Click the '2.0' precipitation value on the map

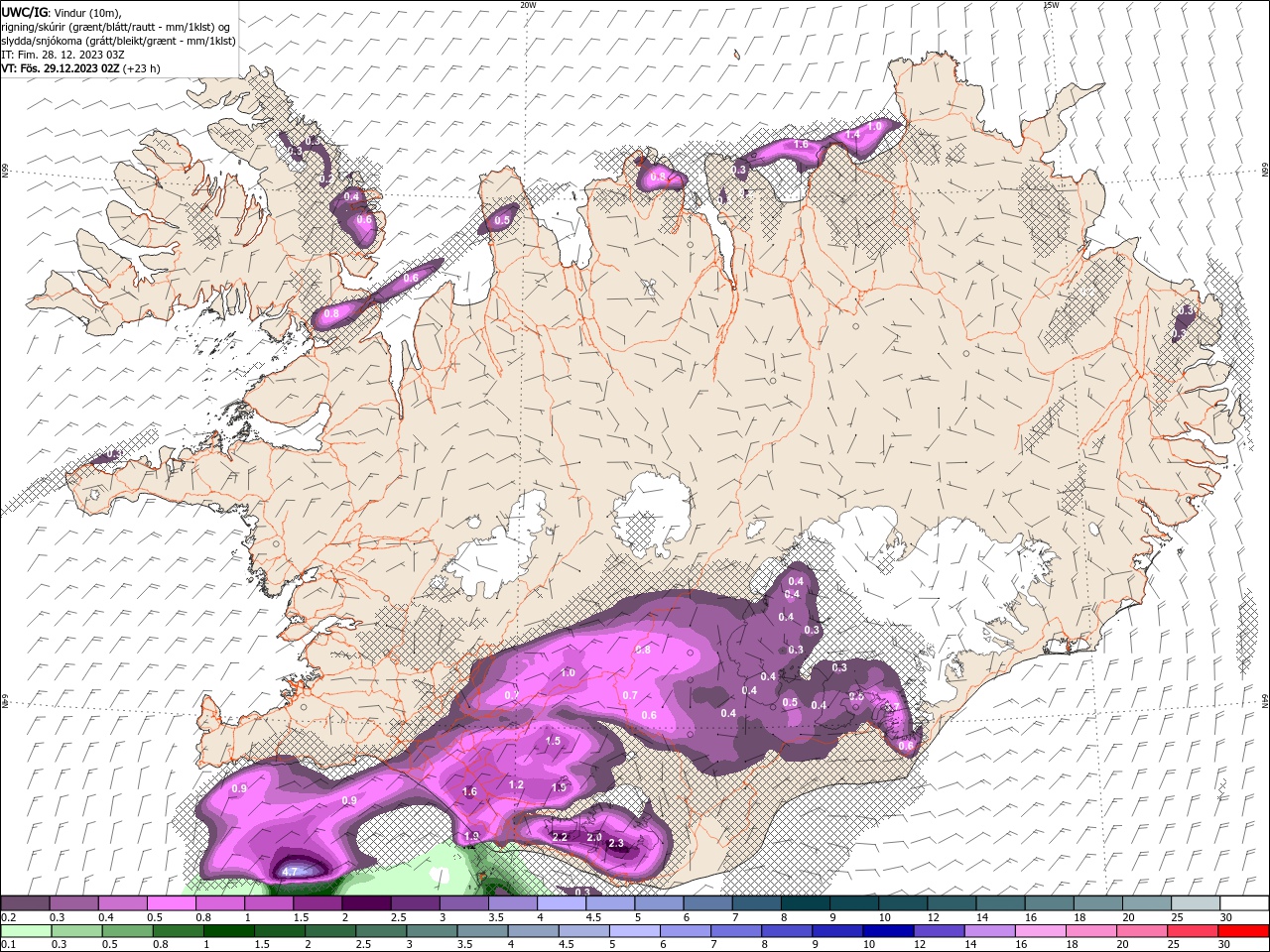click(594, 837)
